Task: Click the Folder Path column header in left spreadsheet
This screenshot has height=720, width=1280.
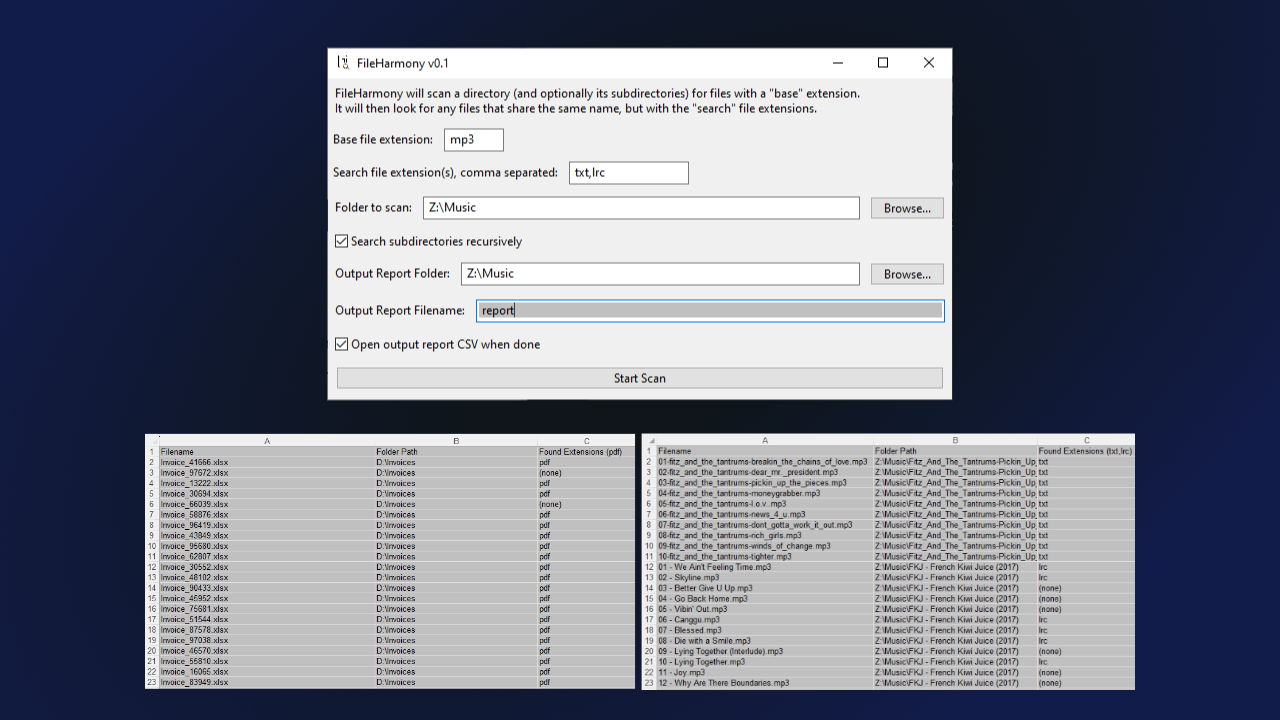Action: click(456, 451)
